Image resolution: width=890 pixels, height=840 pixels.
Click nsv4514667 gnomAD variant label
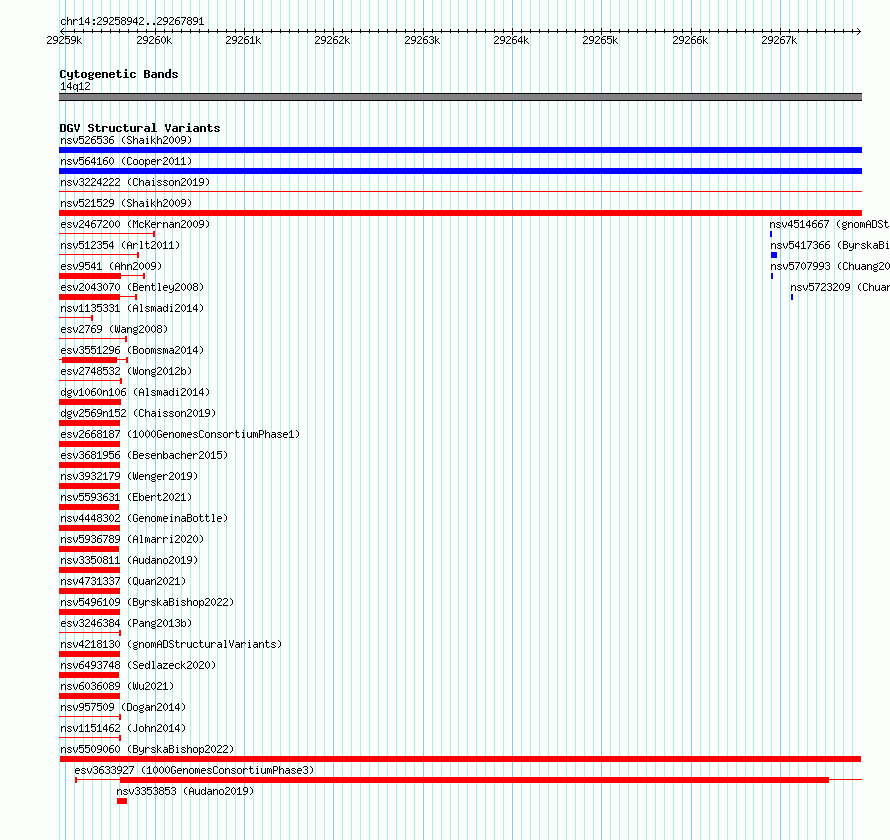[829, 224]
